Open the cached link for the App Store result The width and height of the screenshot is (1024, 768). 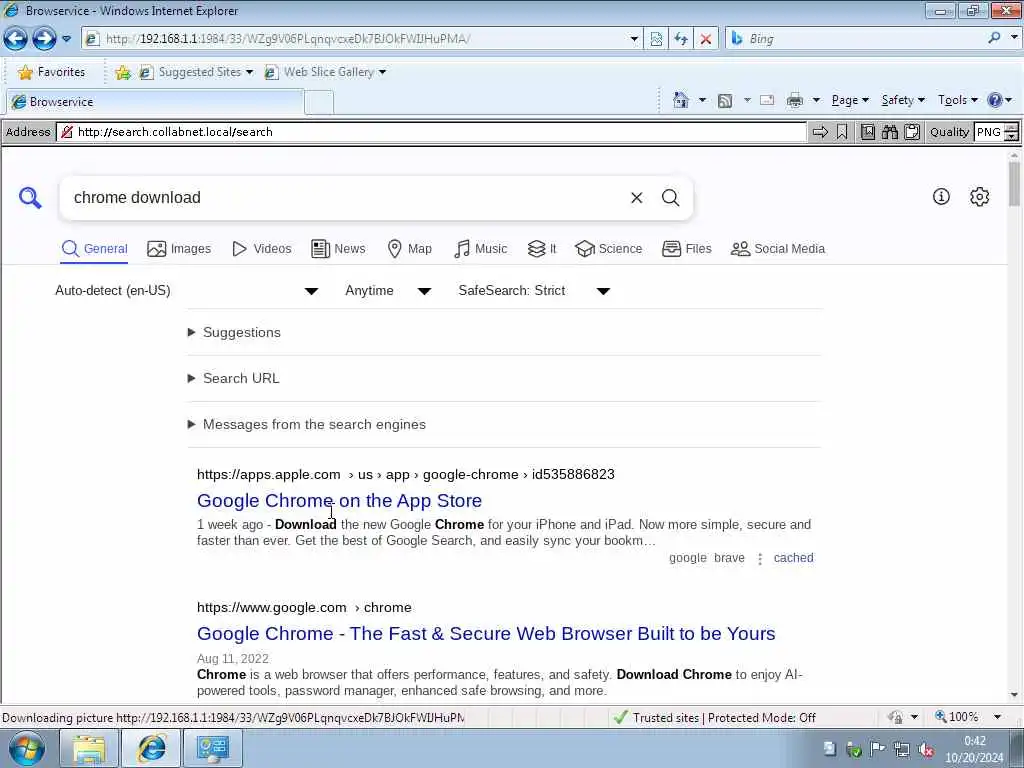[793, 558]
